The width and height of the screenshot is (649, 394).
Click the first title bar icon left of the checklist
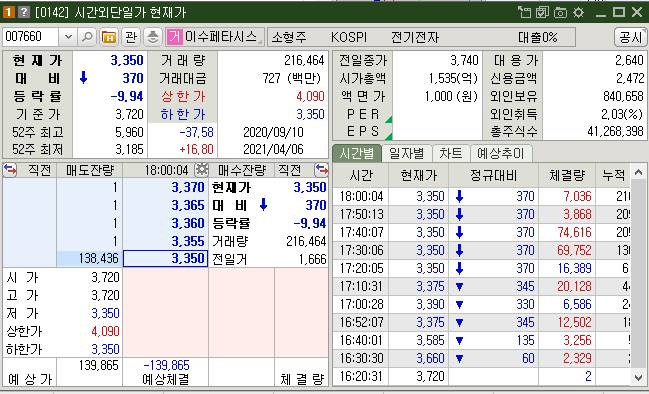click(x=524, y=12)
